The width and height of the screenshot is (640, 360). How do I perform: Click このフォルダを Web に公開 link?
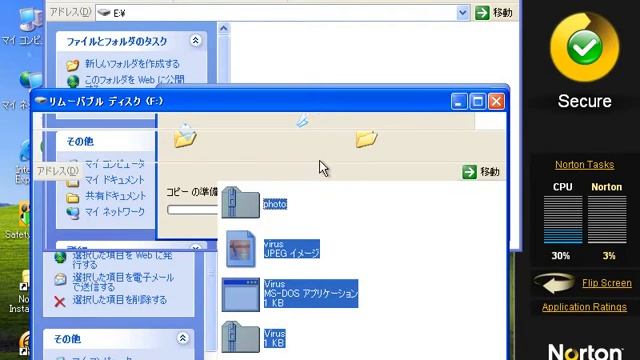click(x=135, y=80)
